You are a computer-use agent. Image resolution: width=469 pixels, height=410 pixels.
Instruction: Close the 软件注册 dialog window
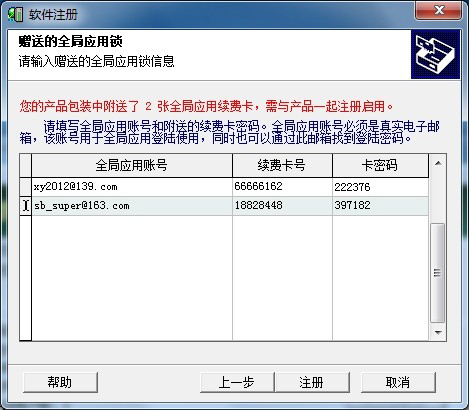[438, 10]
